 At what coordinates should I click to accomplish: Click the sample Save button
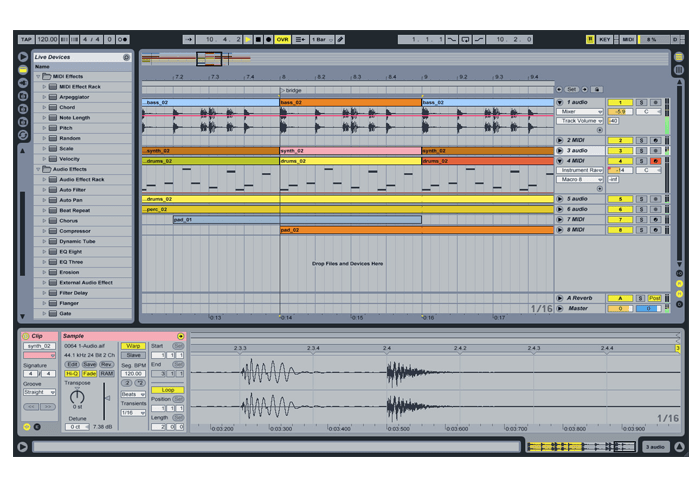point(89,364)
